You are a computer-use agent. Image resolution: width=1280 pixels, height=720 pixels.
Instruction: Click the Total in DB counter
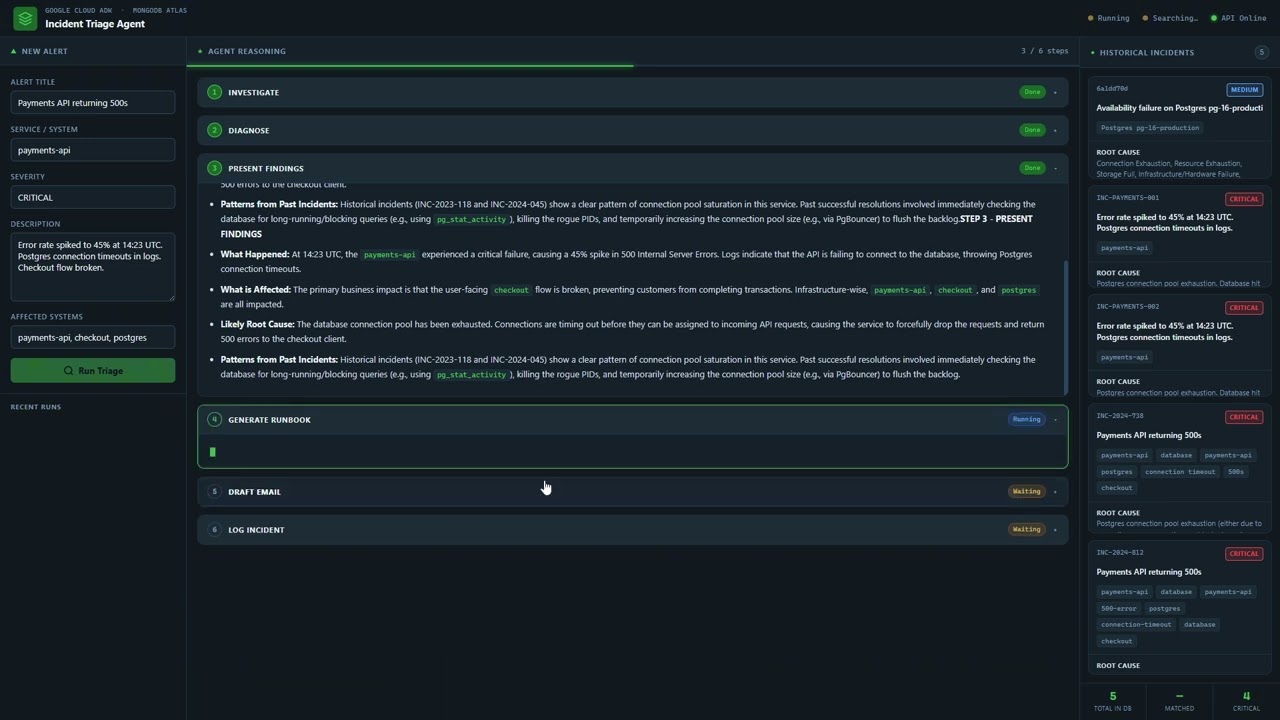point(1113,701)
